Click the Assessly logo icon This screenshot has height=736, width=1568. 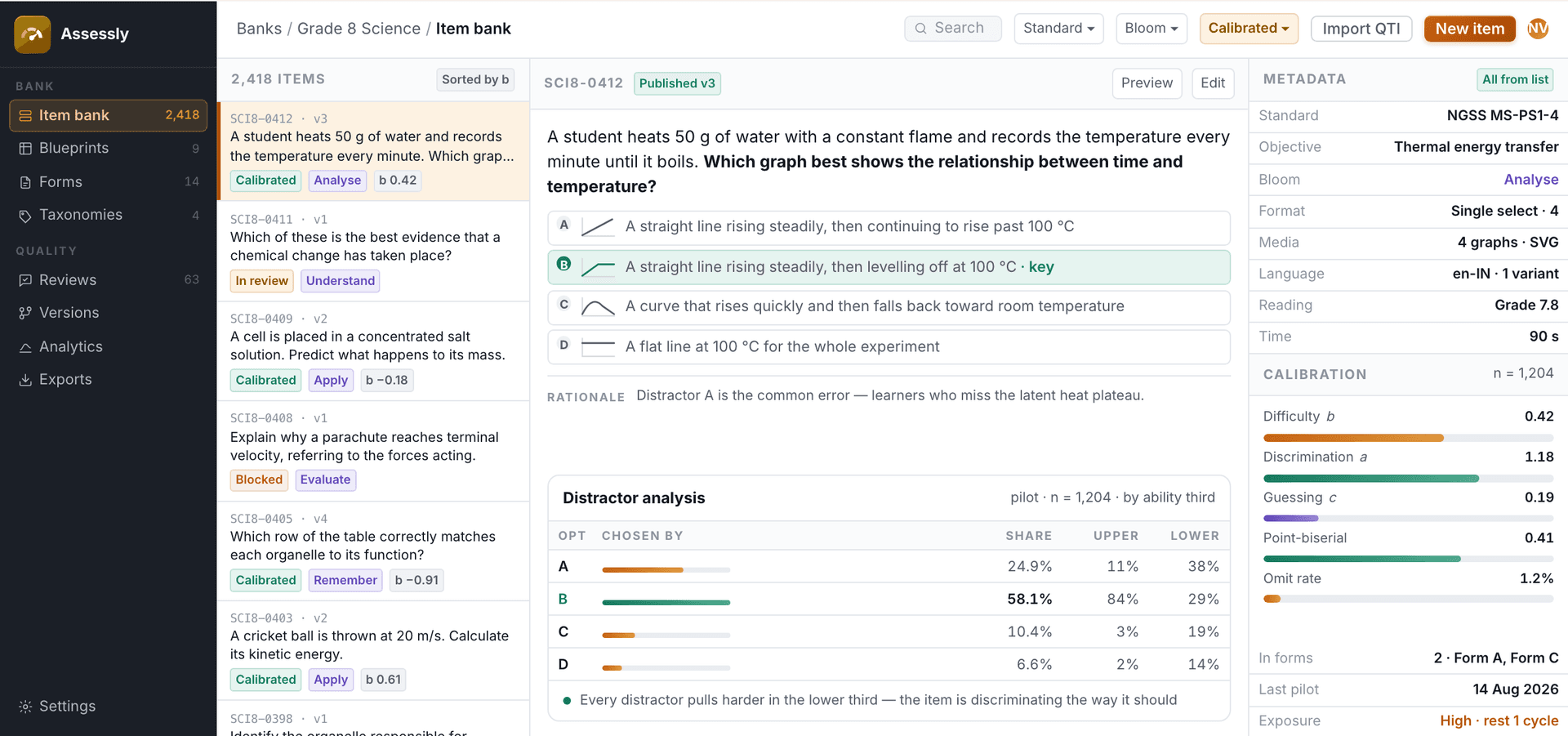coord(33,34)
